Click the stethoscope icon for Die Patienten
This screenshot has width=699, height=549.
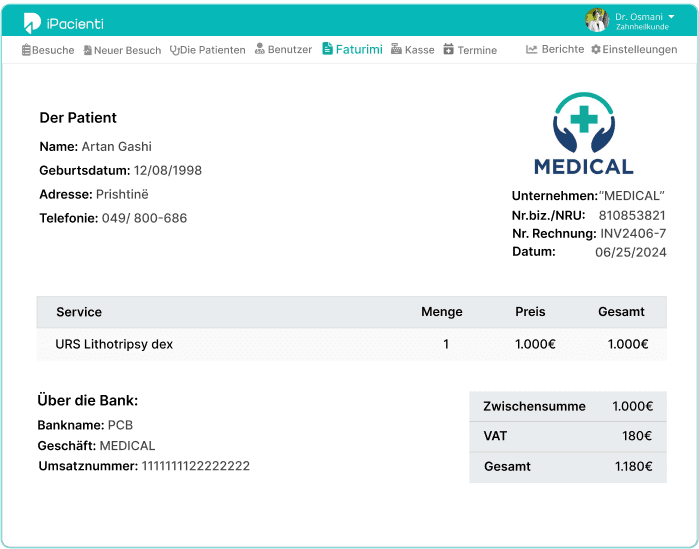coord(174,50)
